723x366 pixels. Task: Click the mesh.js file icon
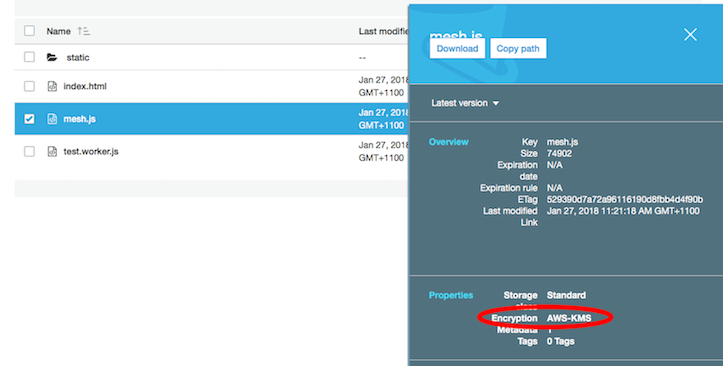(53, 119)
